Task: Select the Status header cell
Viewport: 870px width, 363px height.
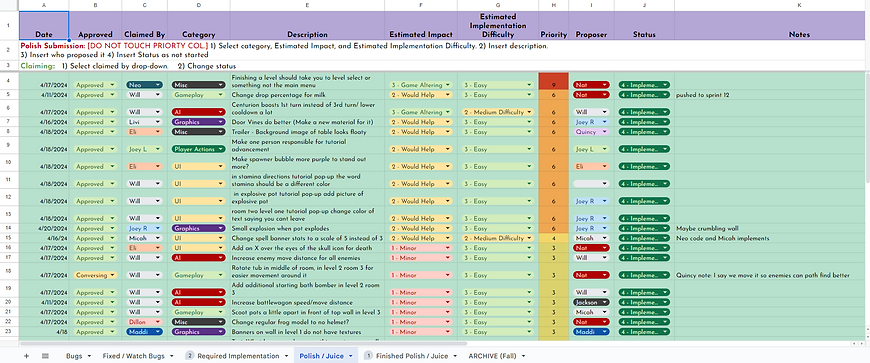Action: pos(644,26)
